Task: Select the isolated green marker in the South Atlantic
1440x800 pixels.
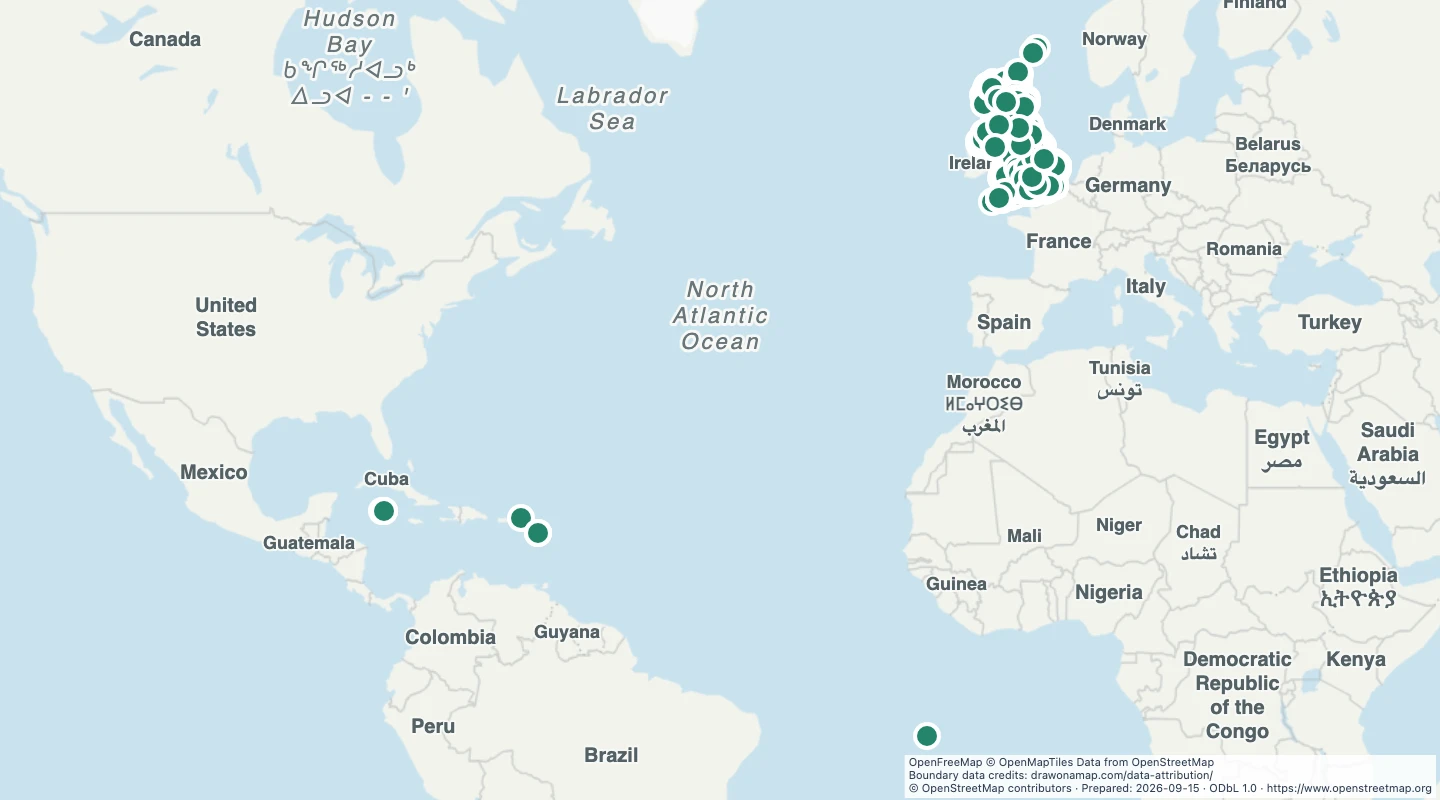Action: [927, 736]
